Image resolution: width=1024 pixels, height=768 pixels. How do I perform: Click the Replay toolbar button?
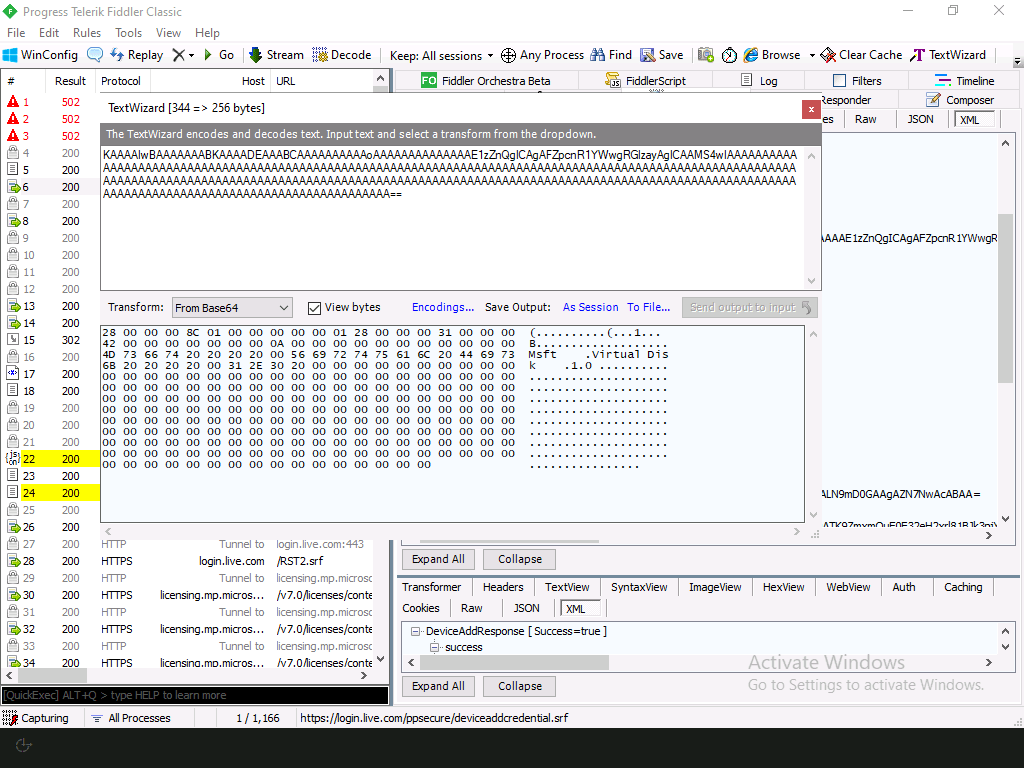click(136, 55)
